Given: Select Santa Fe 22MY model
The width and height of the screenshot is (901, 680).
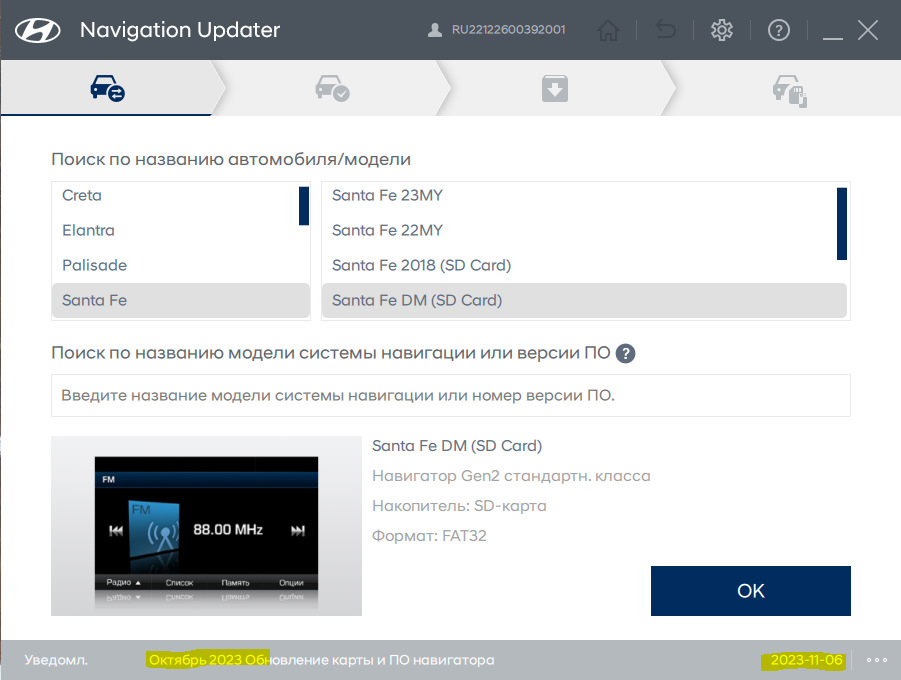Looking at the screenshot, I should (x=579, y=230).
